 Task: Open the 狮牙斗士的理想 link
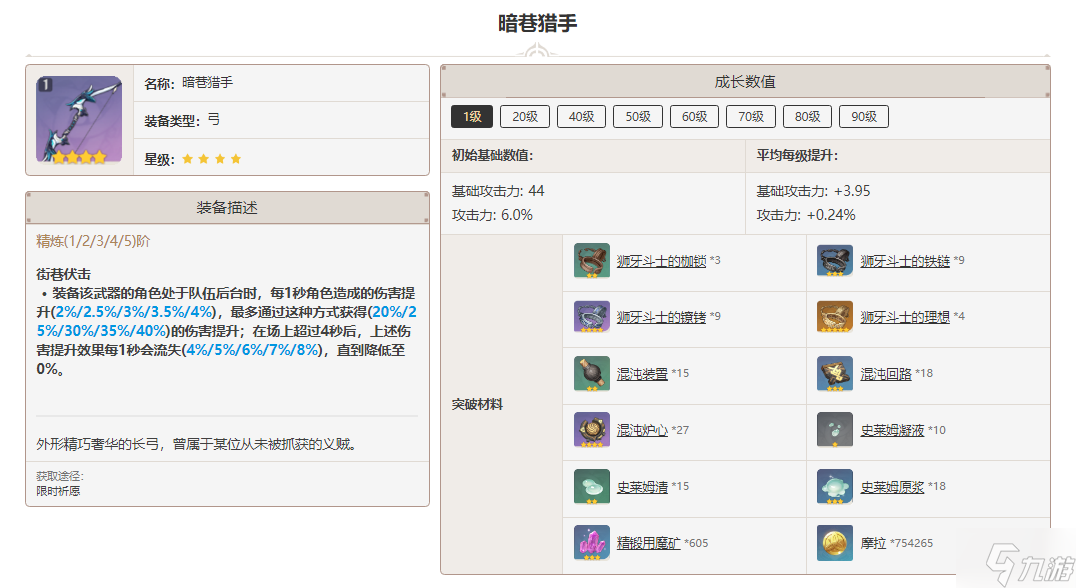(904, 317)
